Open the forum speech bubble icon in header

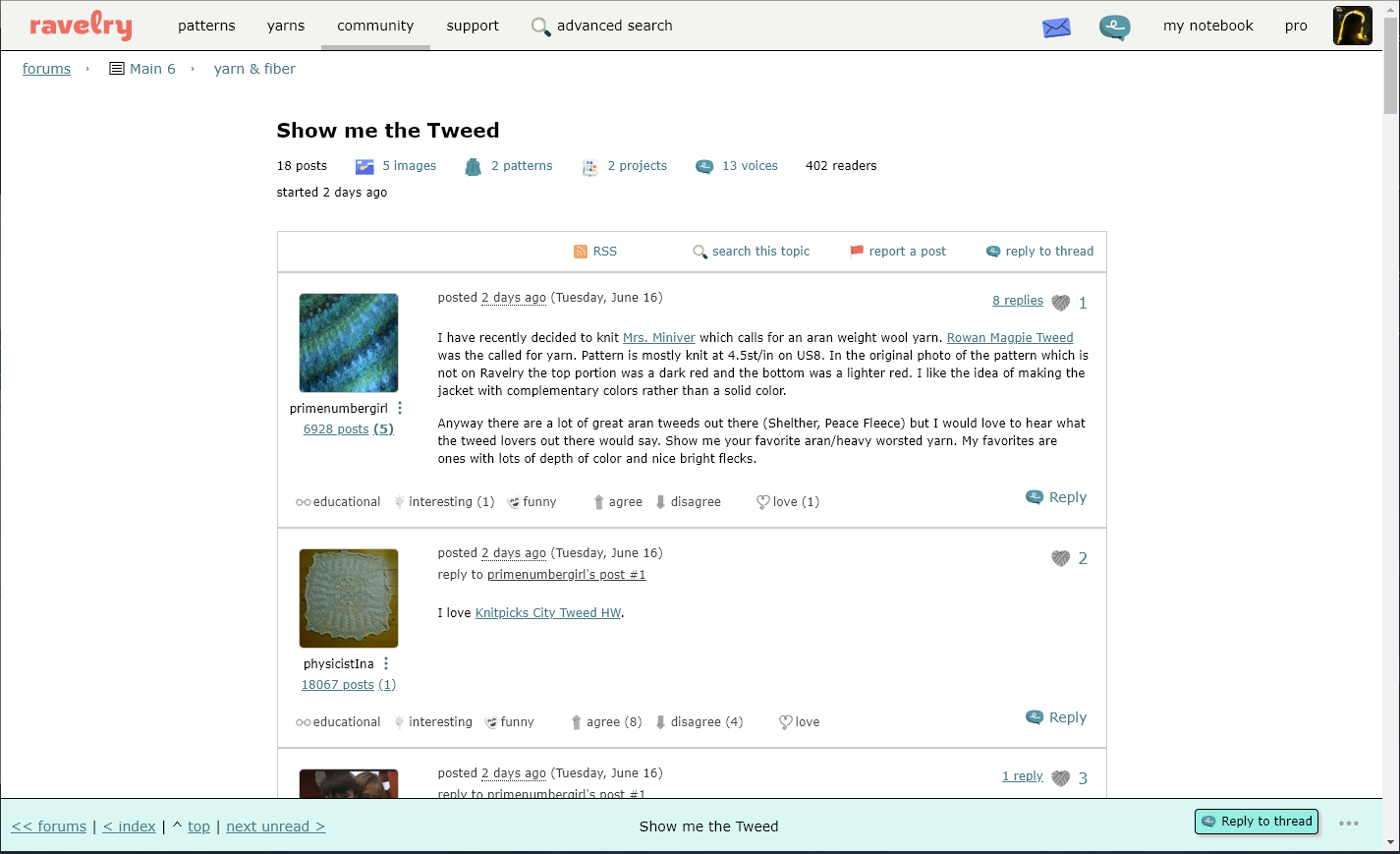[x=1114, y=27]
